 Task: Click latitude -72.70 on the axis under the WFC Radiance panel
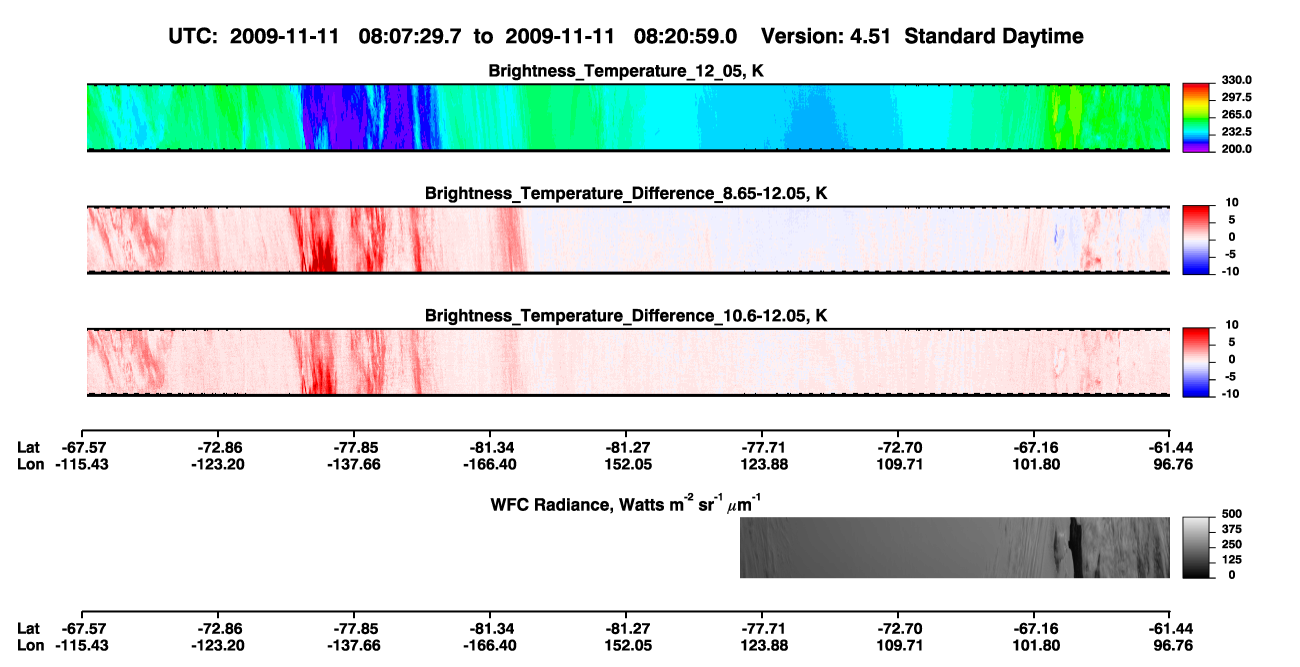(x=897, y=628)
